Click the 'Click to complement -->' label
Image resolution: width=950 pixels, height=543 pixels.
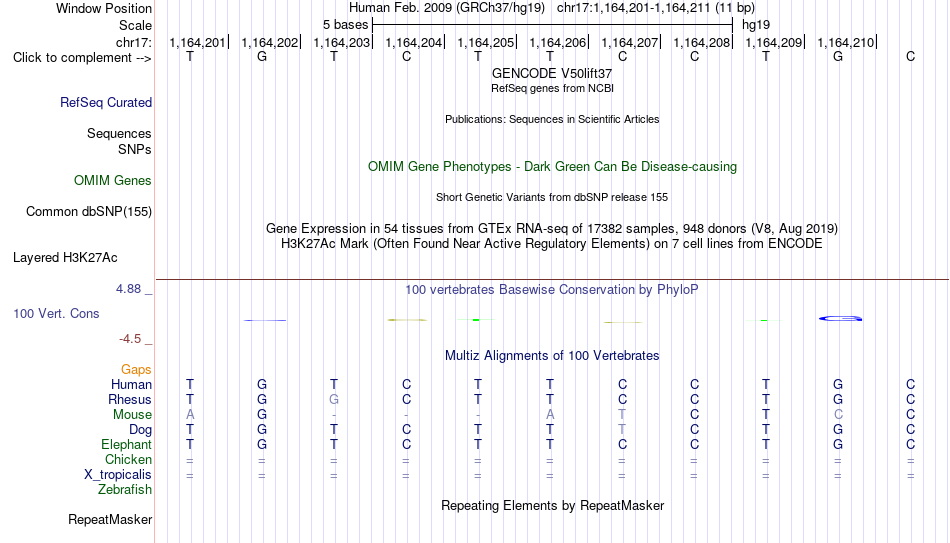[82, 58]
